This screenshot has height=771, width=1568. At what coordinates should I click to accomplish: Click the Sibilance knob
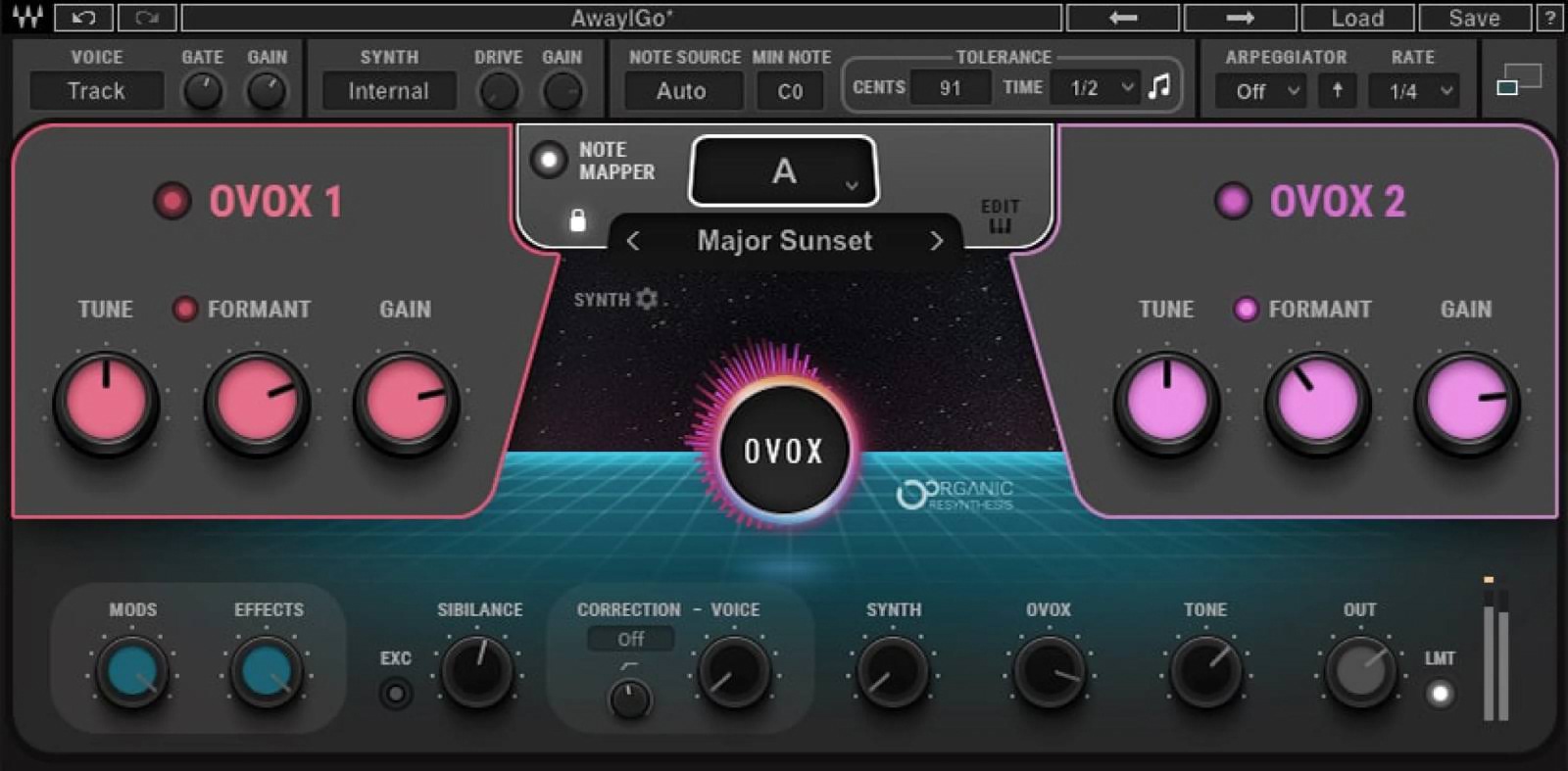pos(478,672)
